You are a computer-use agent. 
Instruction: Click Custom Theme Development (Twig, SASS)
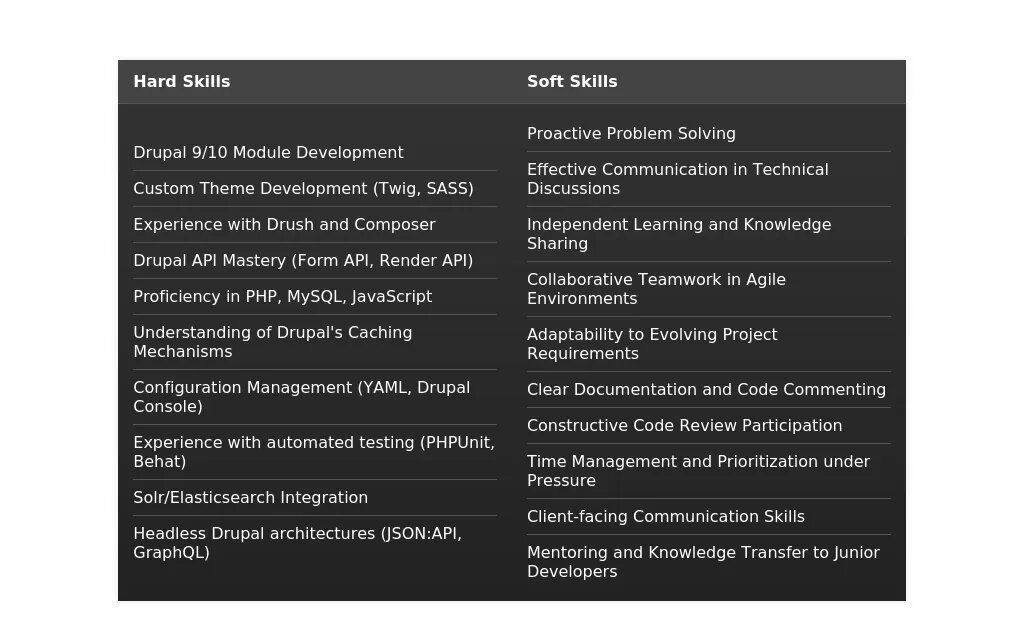pyautogui.click(x=303, y=189)
